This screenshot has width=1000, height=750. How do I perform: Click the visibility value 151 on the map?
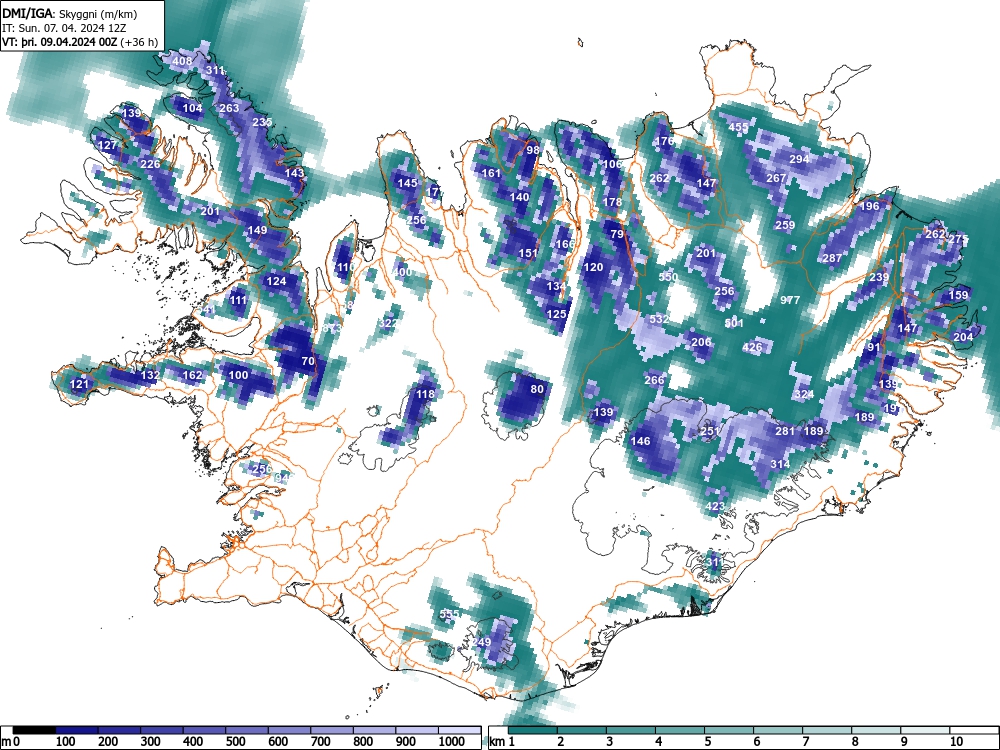point(528,253)
